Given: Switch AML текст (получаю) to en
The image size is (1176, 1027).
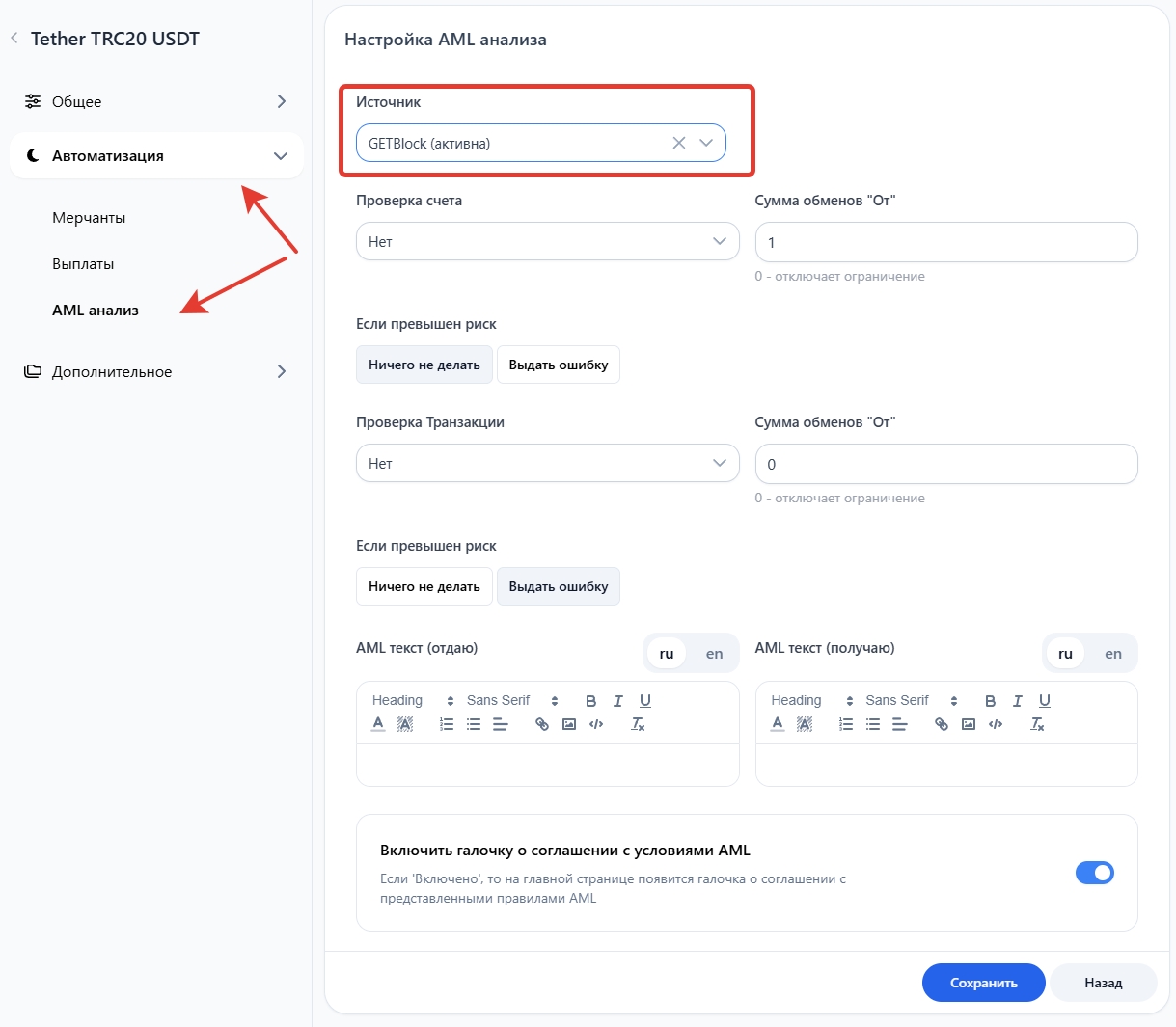Looking at the screenshot, I should point(1113,653).
